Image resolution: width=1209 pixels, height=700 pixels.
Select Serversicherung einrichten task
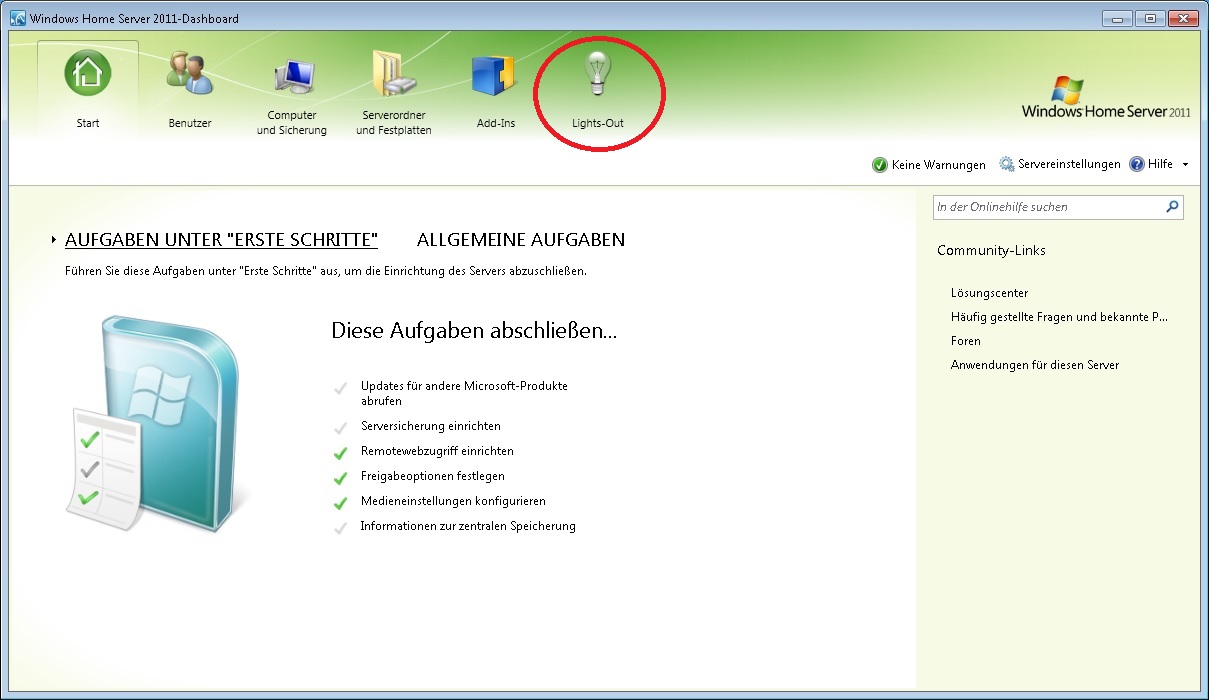pos(431,426)
